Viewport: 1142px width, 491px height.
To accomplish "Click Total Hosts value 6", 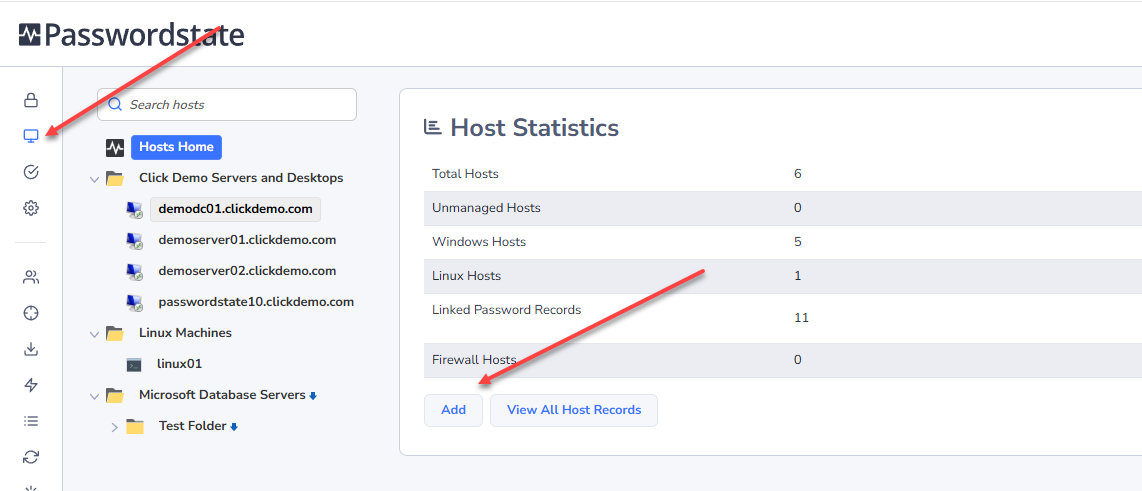I will 798,174.
